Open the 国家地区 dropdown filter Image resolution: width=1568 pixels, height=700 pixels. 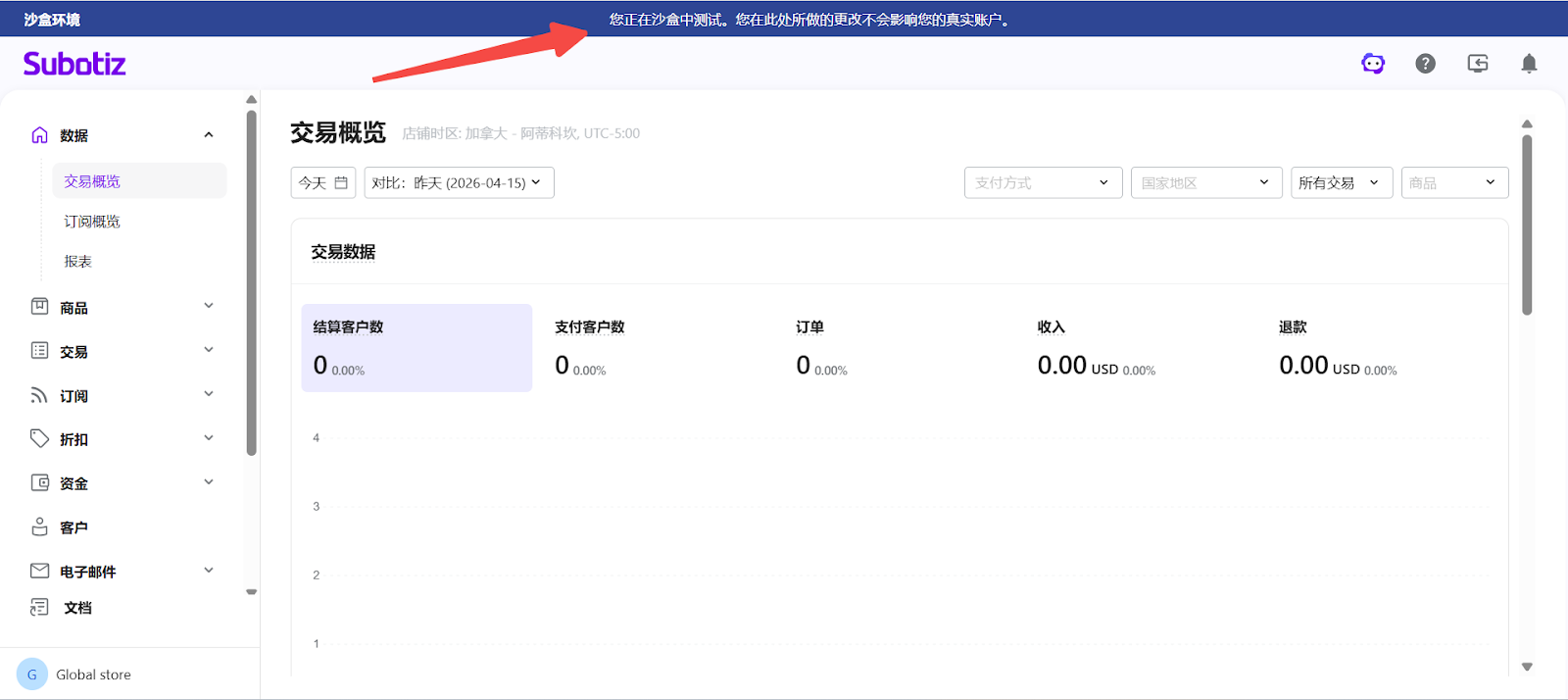click(x=1205, y=183)
